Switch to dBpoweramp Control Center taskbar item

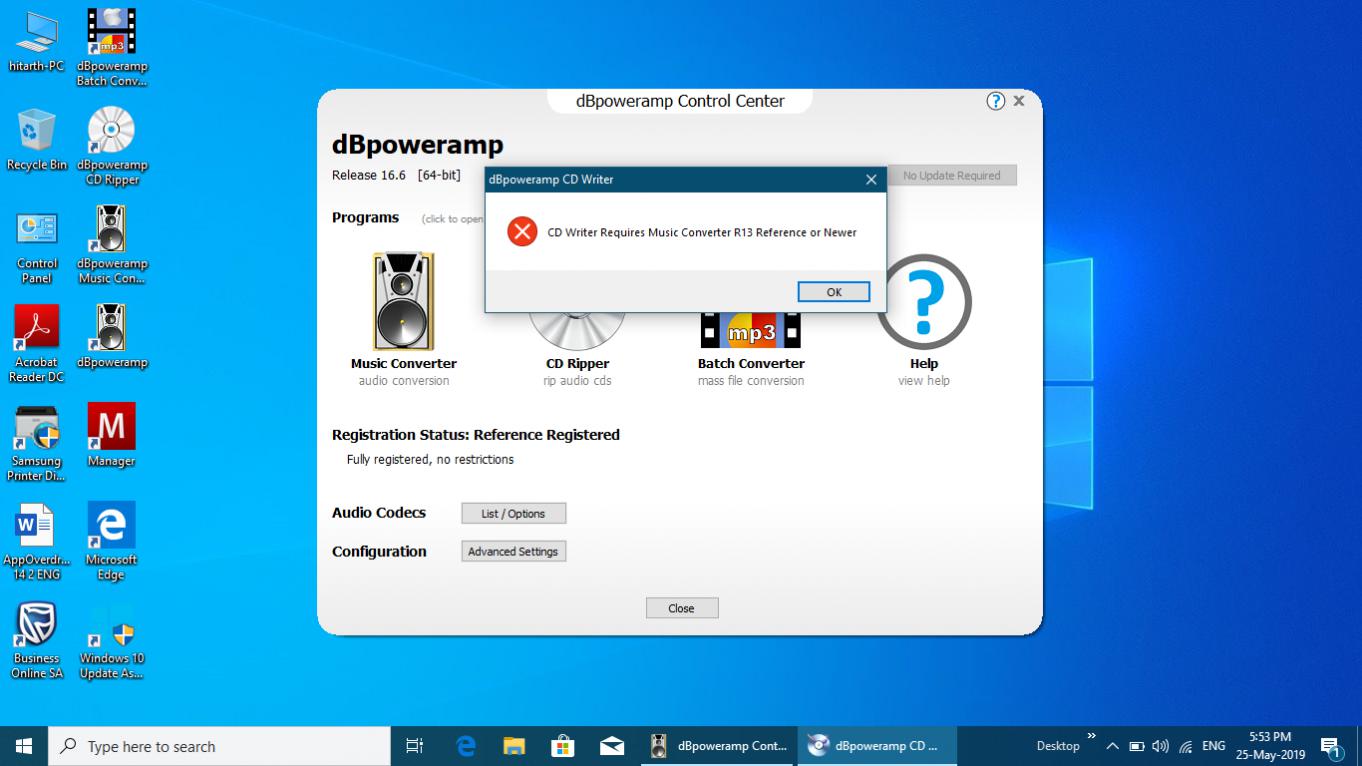click(719, 746)
